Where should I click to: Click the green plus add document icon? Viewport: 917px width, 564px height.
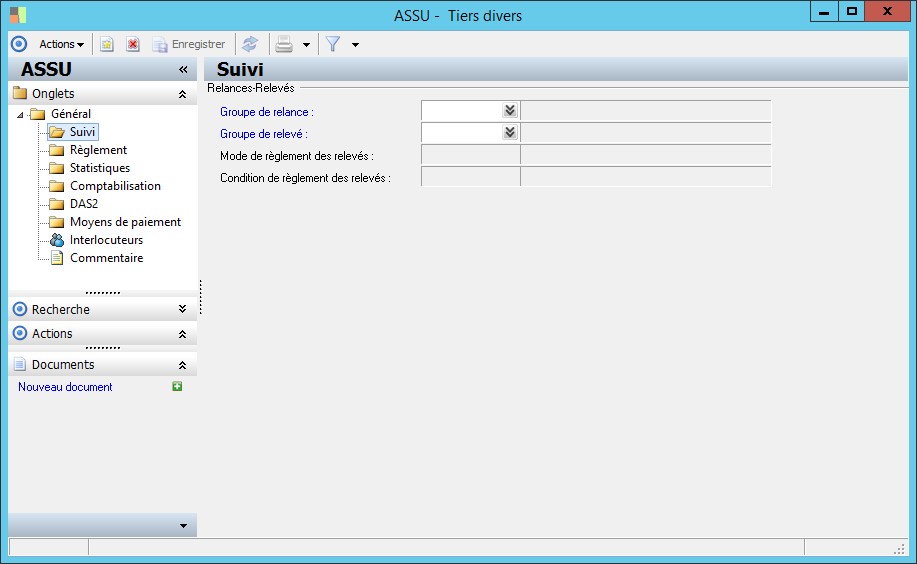(x=177, y=386)
